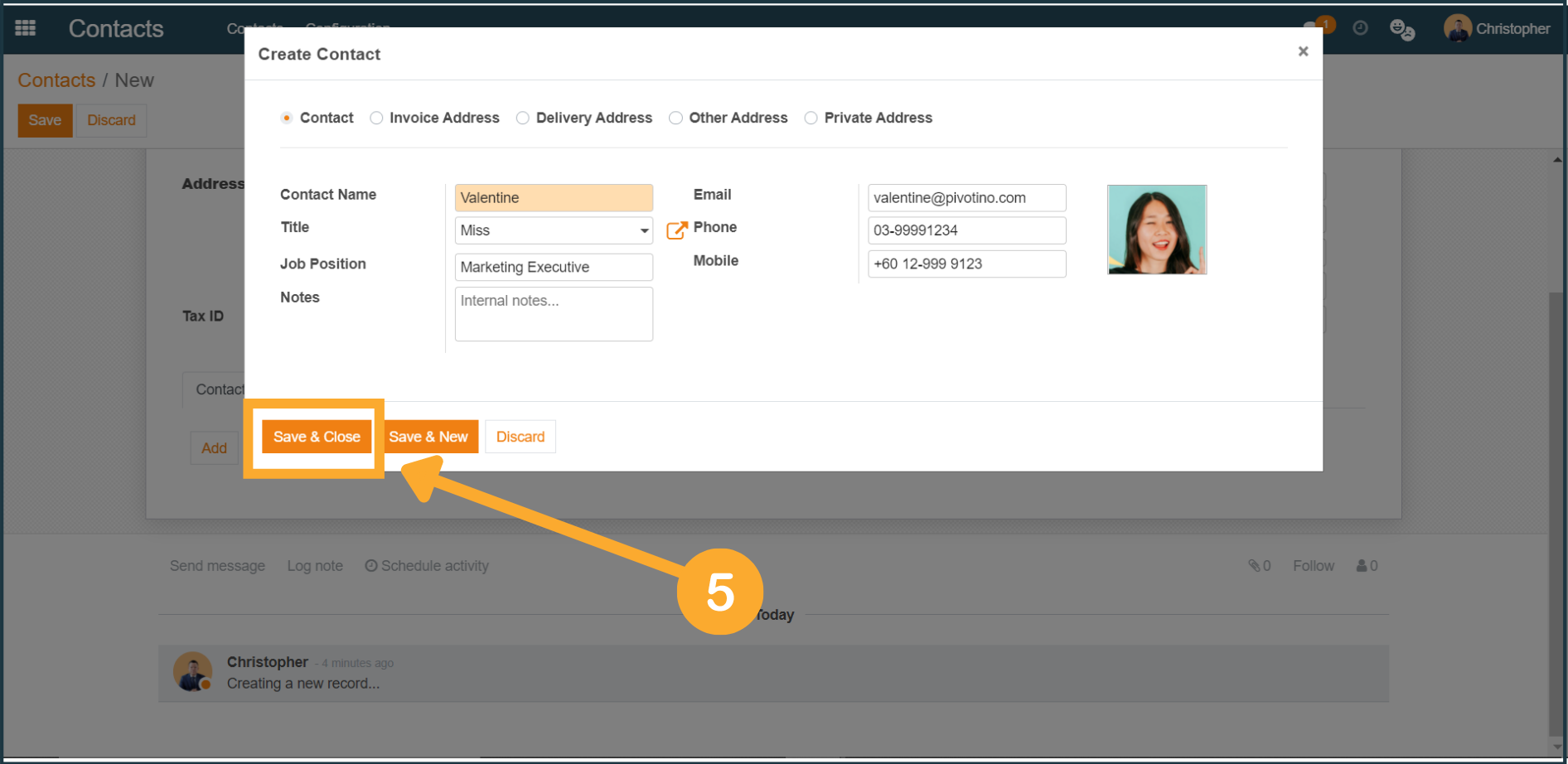Screen dimensions: 1568x764
Task: Click the attachments paperclip icon
Action: coord(1258,566)
